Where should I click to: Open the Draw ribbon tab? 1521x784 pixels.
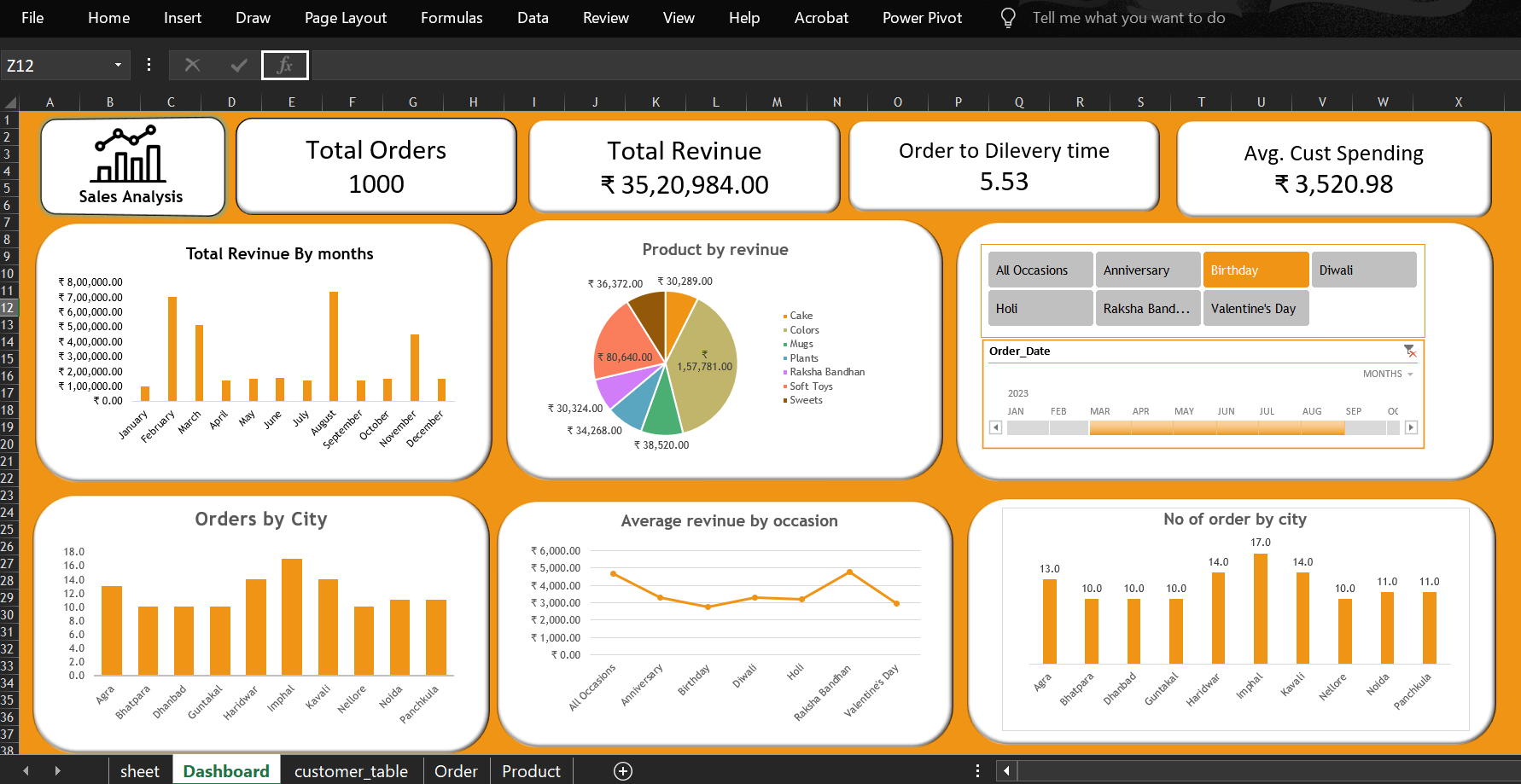[253, 18]
